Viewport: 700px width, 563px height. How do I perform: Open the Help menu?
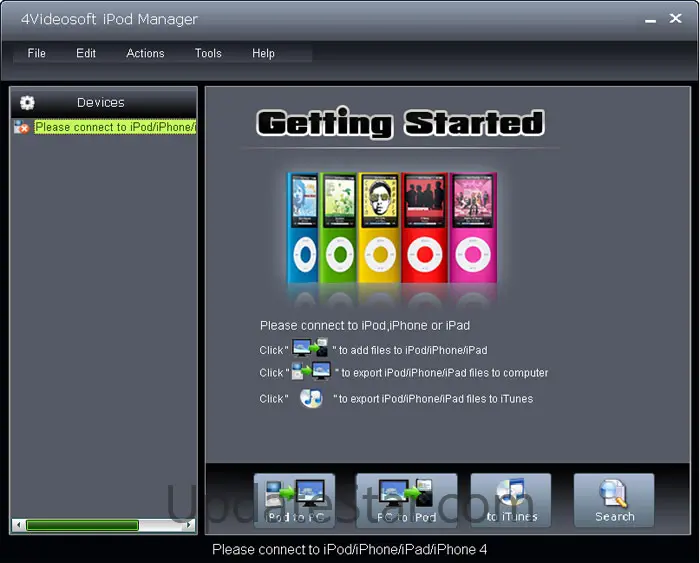point(263,53)
